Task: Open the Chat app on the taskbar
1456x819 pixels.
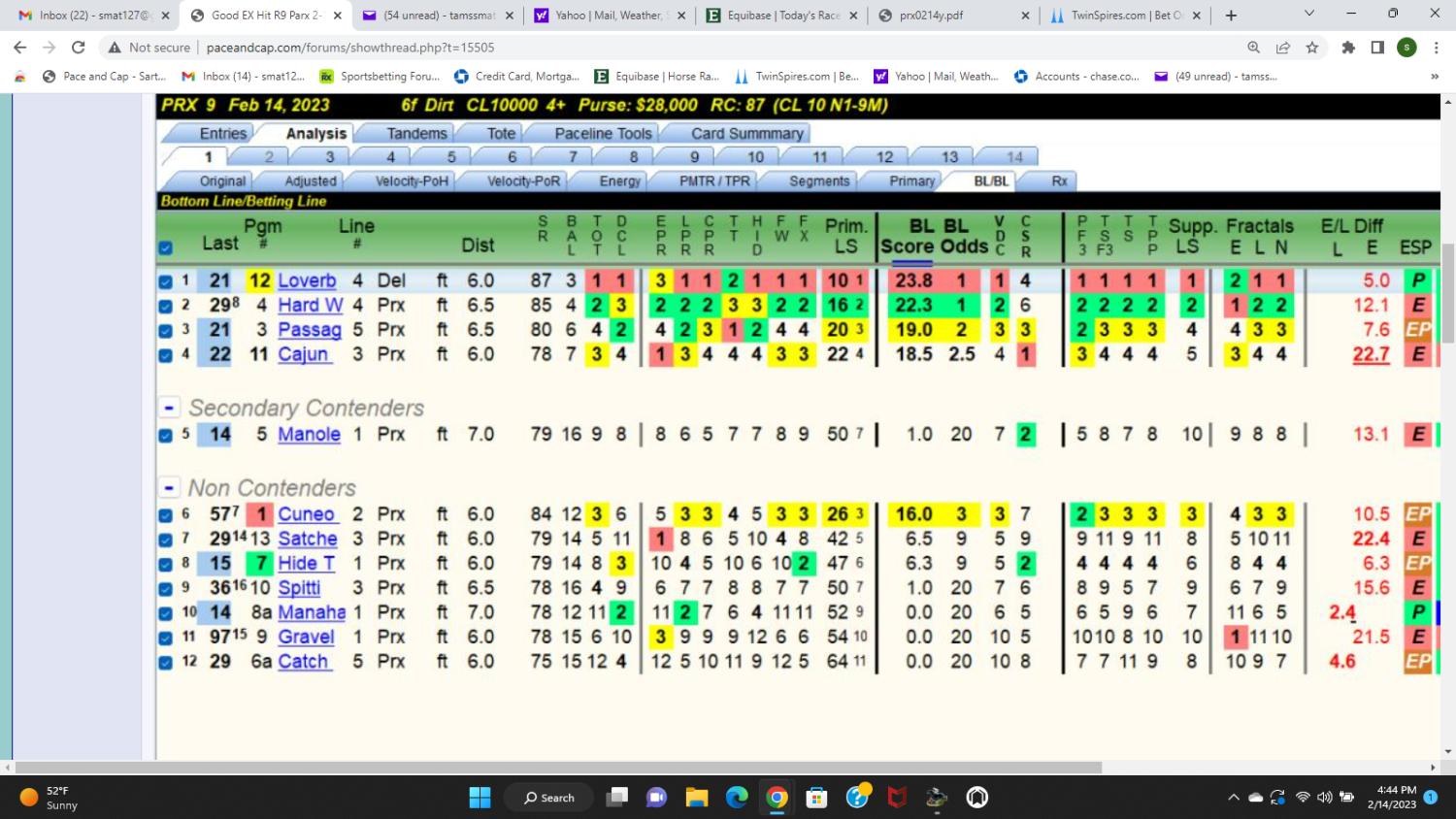Action: point(657,797)
